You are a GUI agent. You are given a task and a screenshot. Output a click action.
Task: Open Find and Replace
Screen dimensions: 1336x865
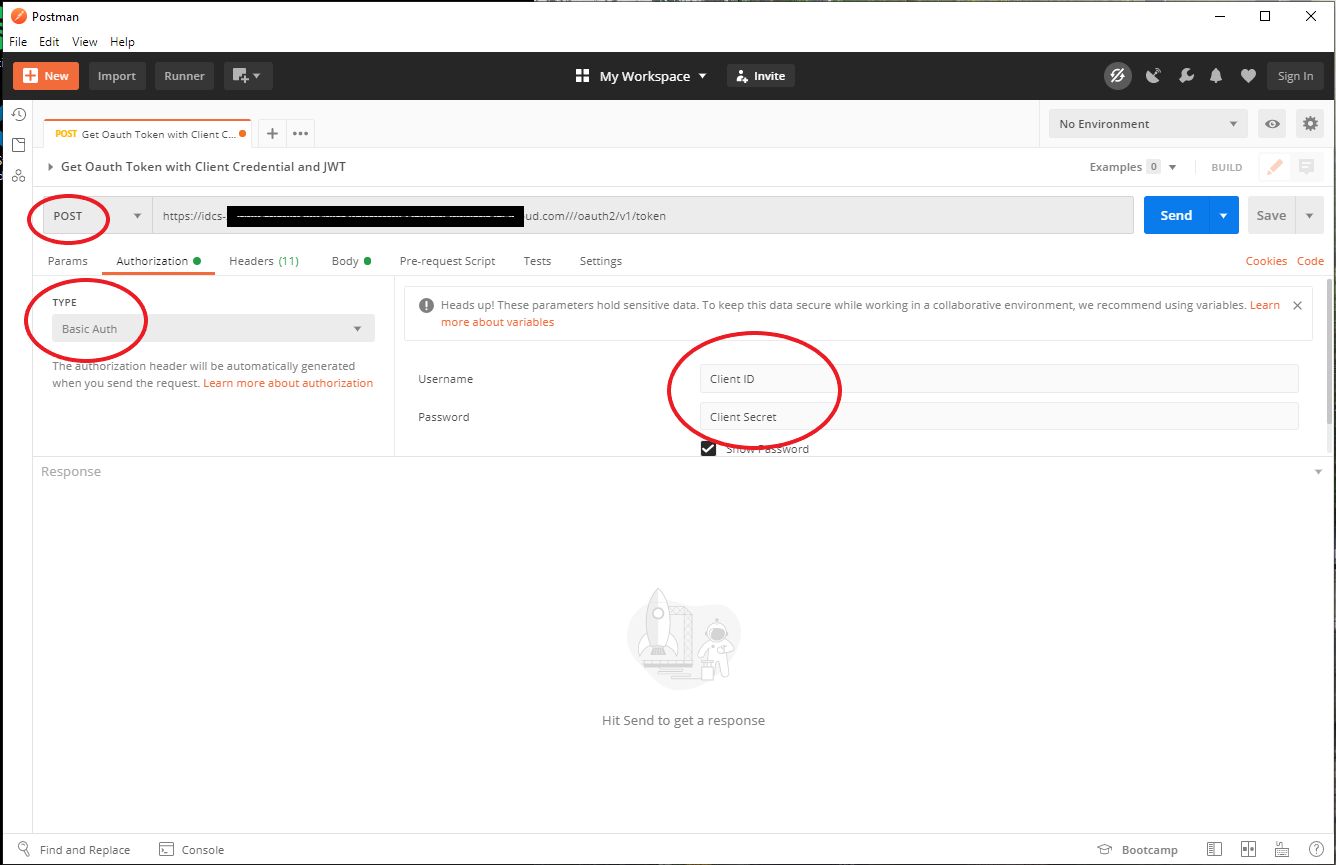[73, 850]
